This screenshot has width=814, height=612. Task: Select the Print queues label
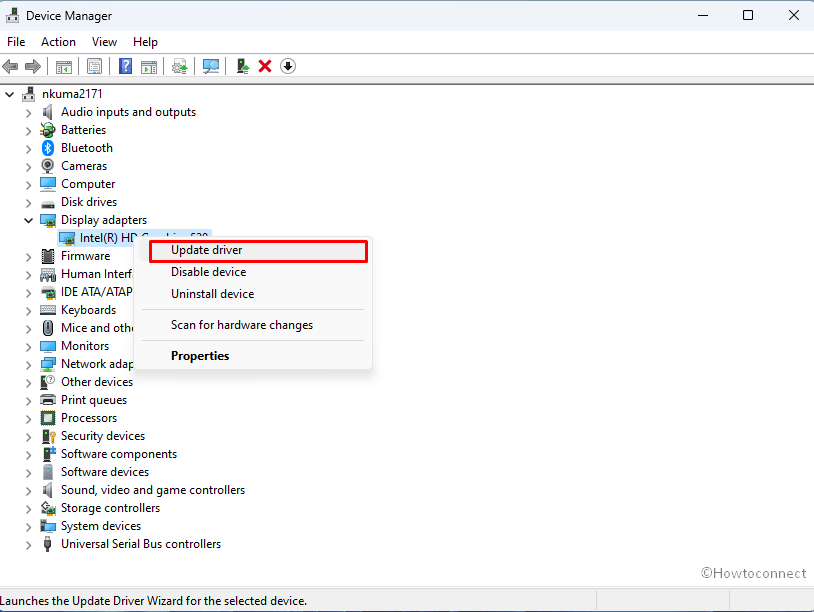tap(94, 400)
